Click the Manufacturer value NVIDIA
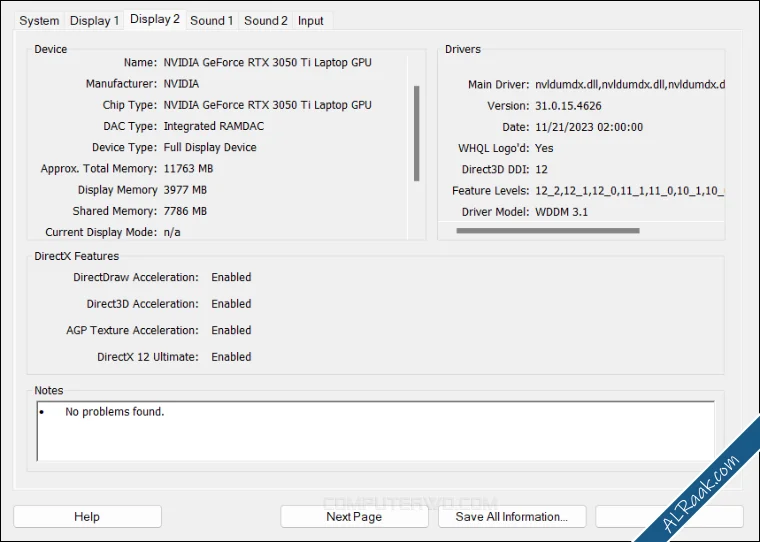 181,84
